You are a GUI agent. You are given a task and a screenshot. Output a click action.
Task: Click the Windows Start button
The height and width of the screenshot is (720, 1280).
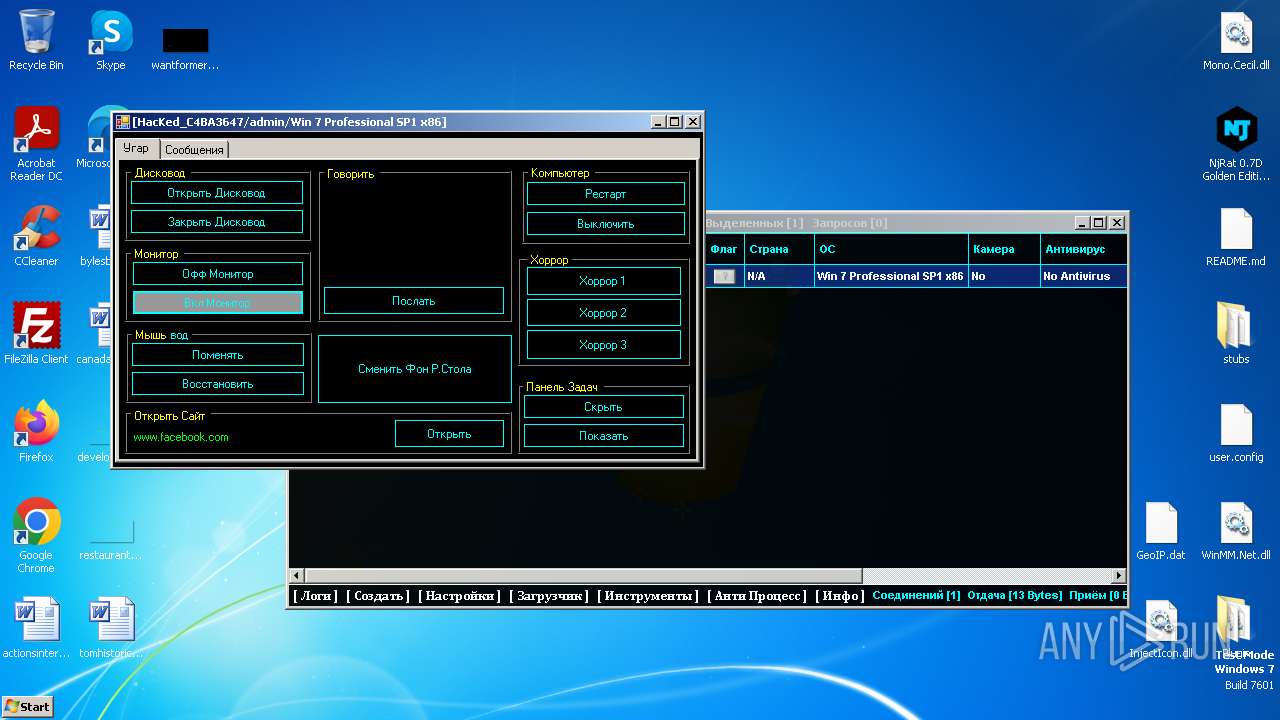[28, 706]
